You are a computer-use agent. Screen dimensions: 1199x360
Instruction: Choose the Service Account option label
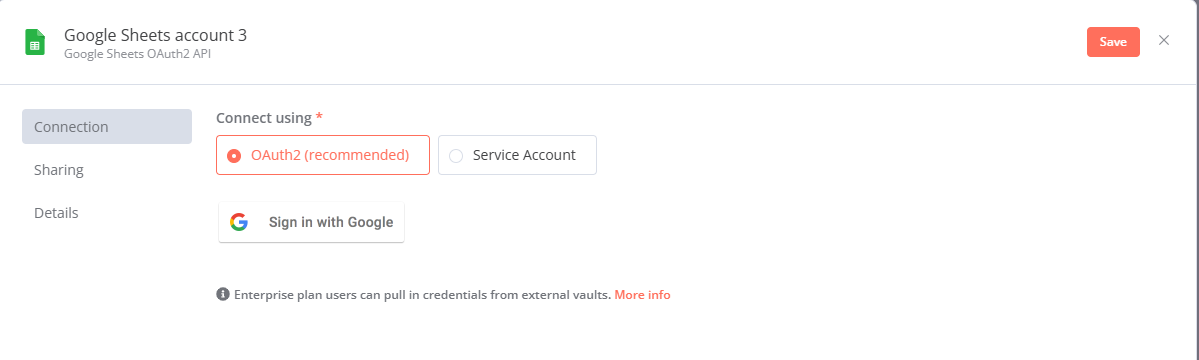tap(524, 155)
